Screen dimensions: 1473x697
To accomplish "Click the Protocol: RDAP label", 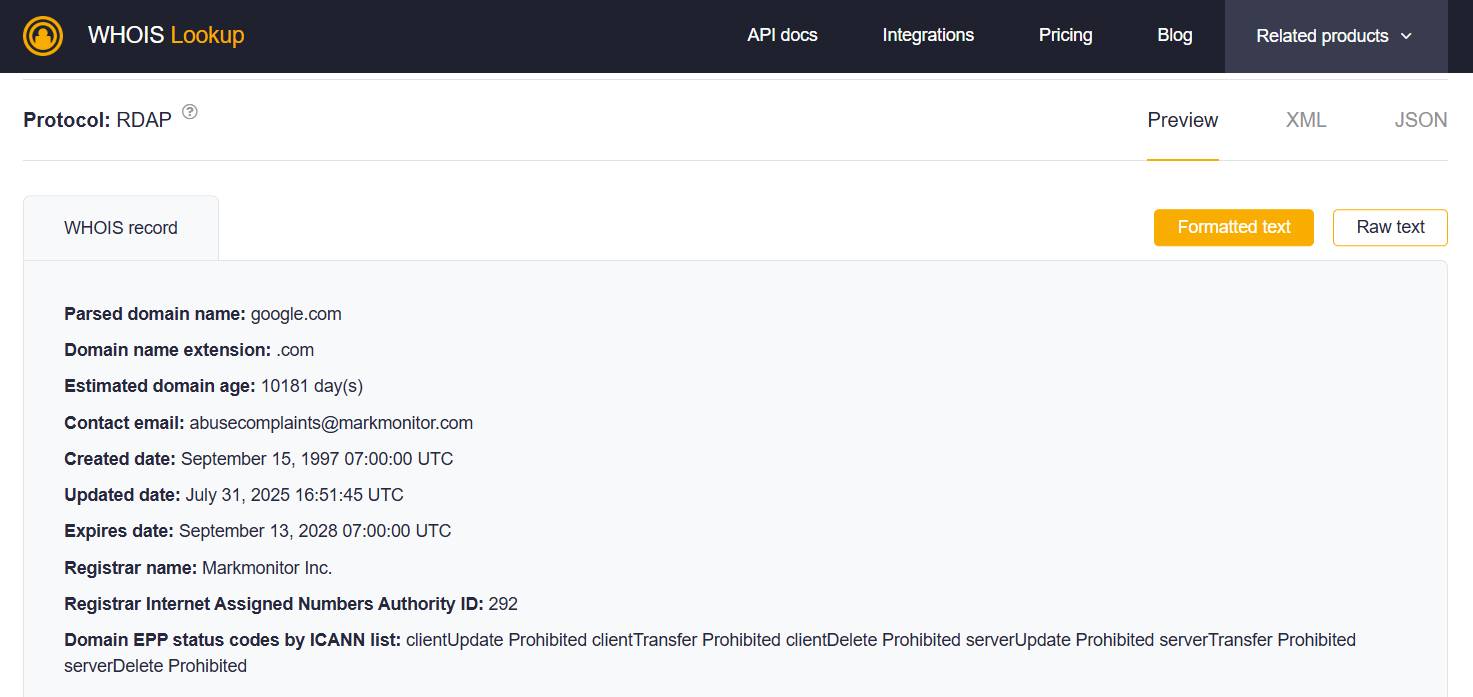I will coord(97,120).
